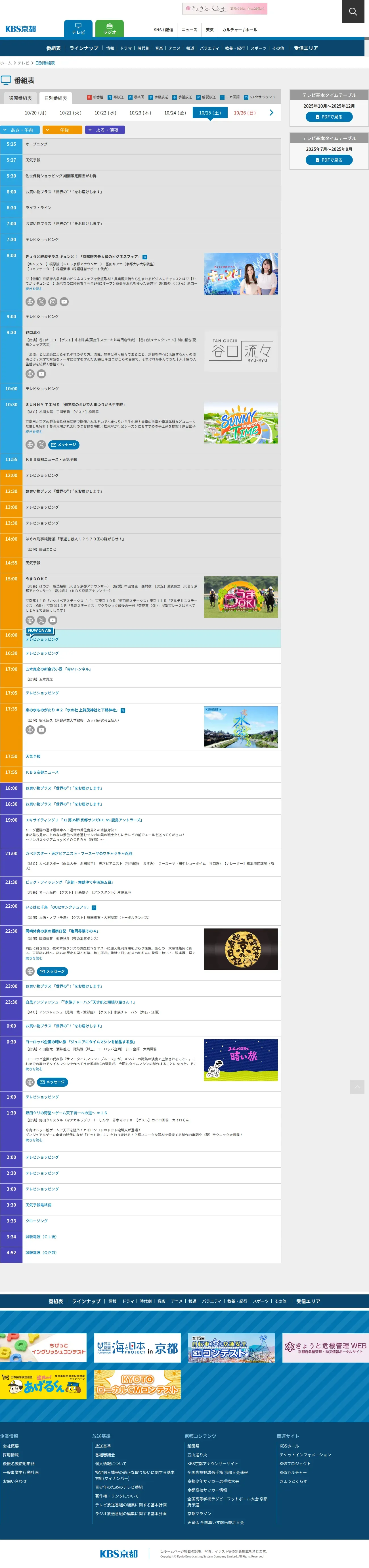
Task: Switch to the テレビ tab
Action: point(78,29)
